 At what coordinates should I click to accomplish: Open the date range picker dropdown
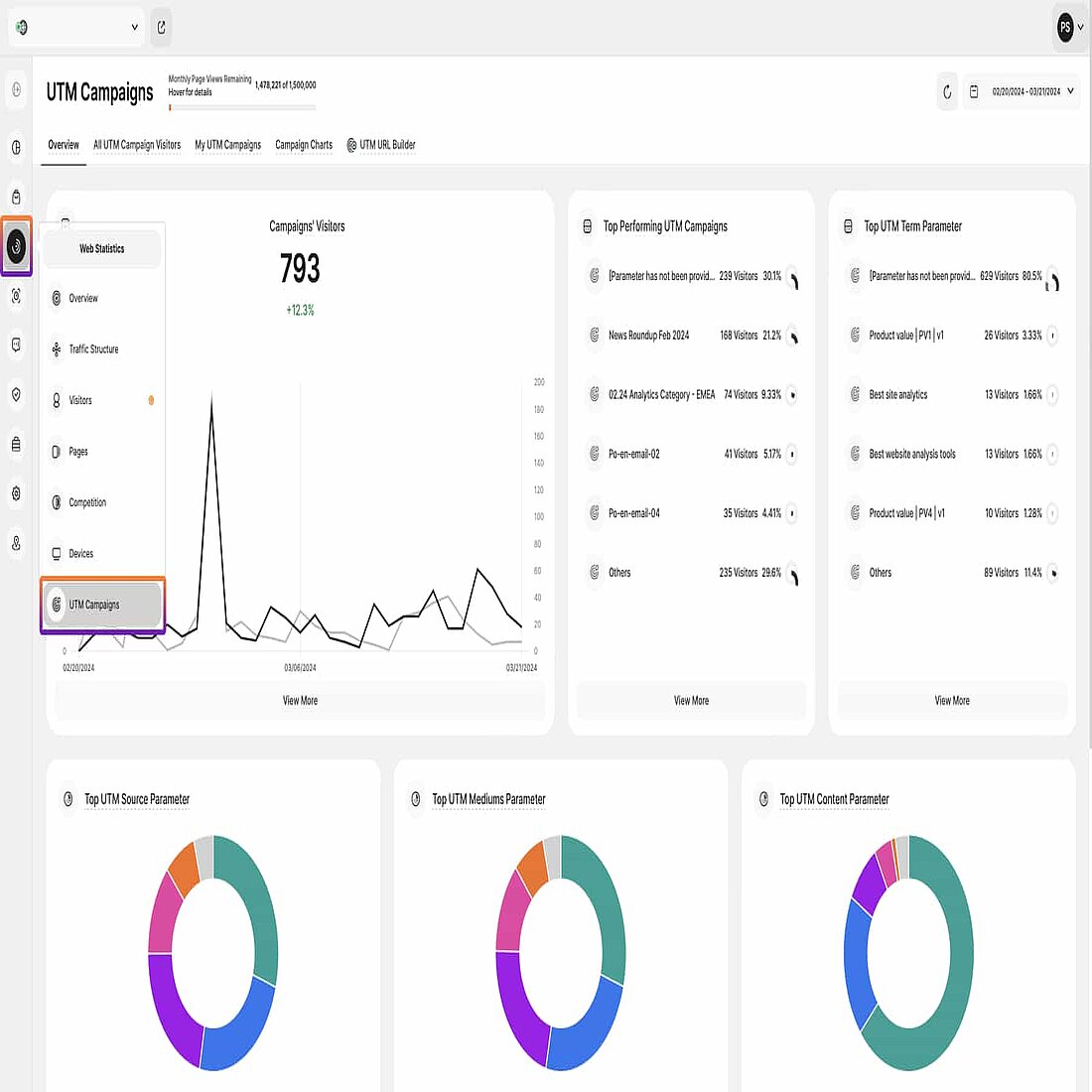click(1022, 90)
